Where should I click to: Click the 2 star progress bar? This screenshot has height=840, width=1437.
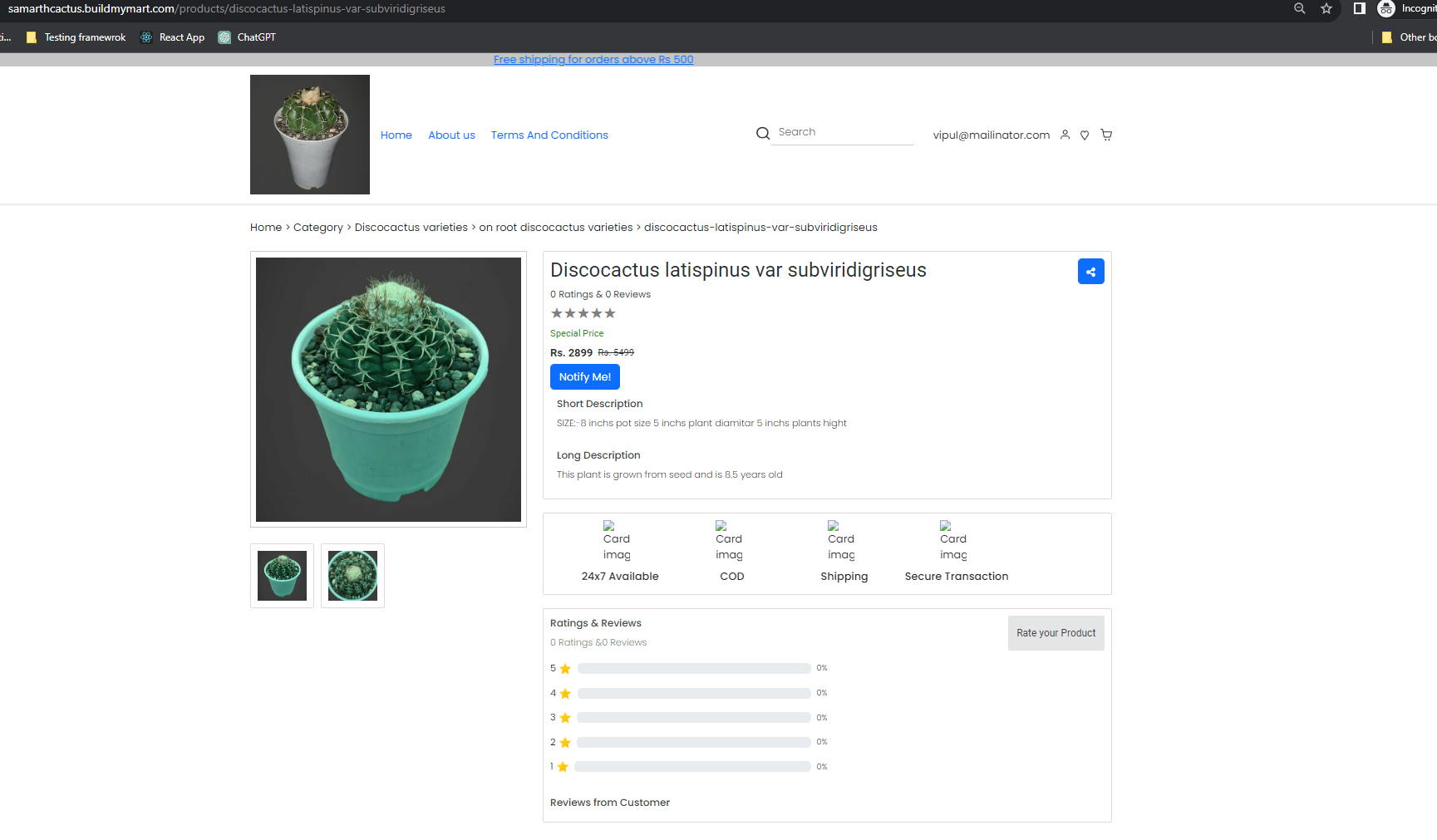694,743
